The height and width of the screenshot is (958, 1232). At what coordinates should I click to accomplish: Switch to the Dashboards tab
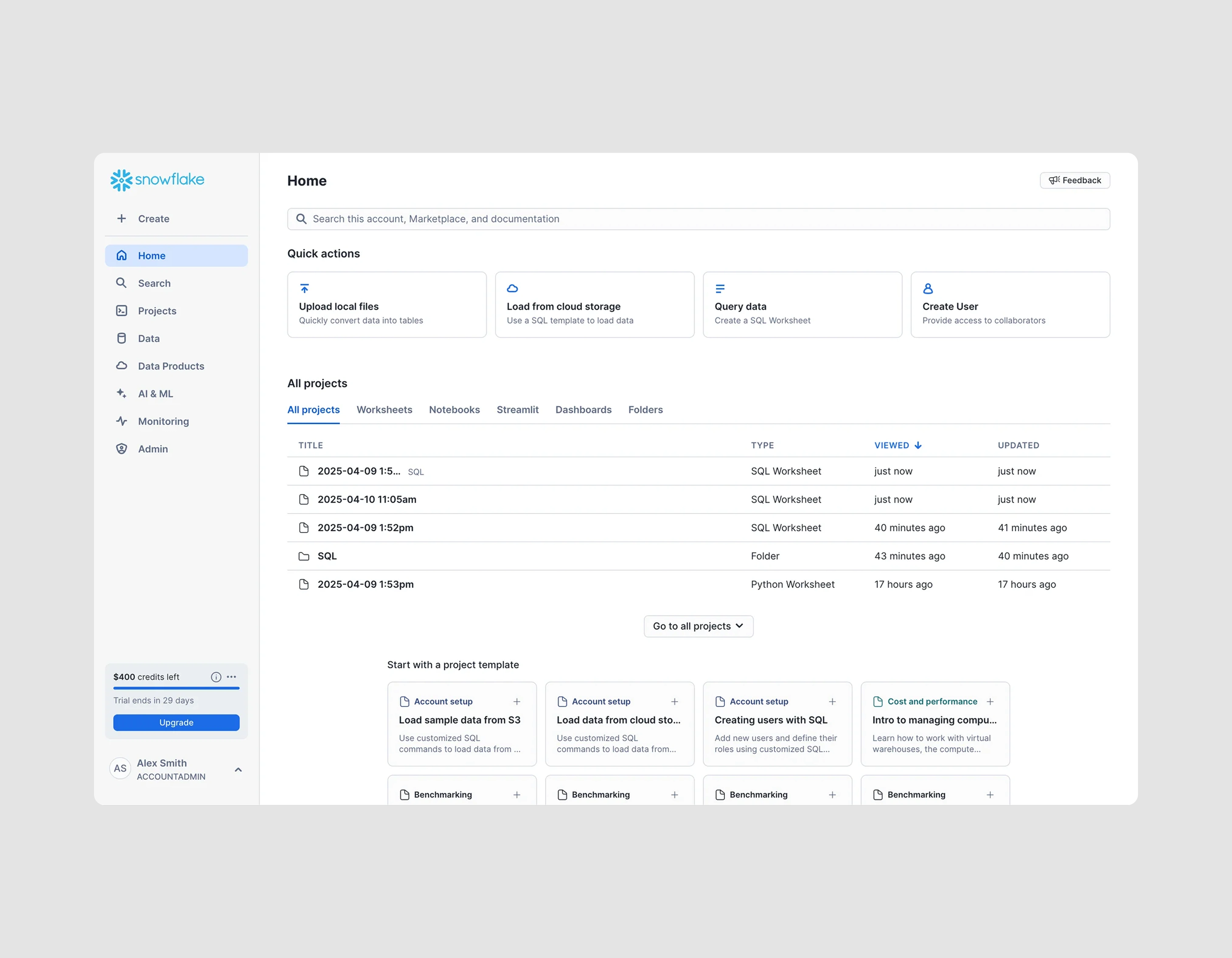point(583,410)
